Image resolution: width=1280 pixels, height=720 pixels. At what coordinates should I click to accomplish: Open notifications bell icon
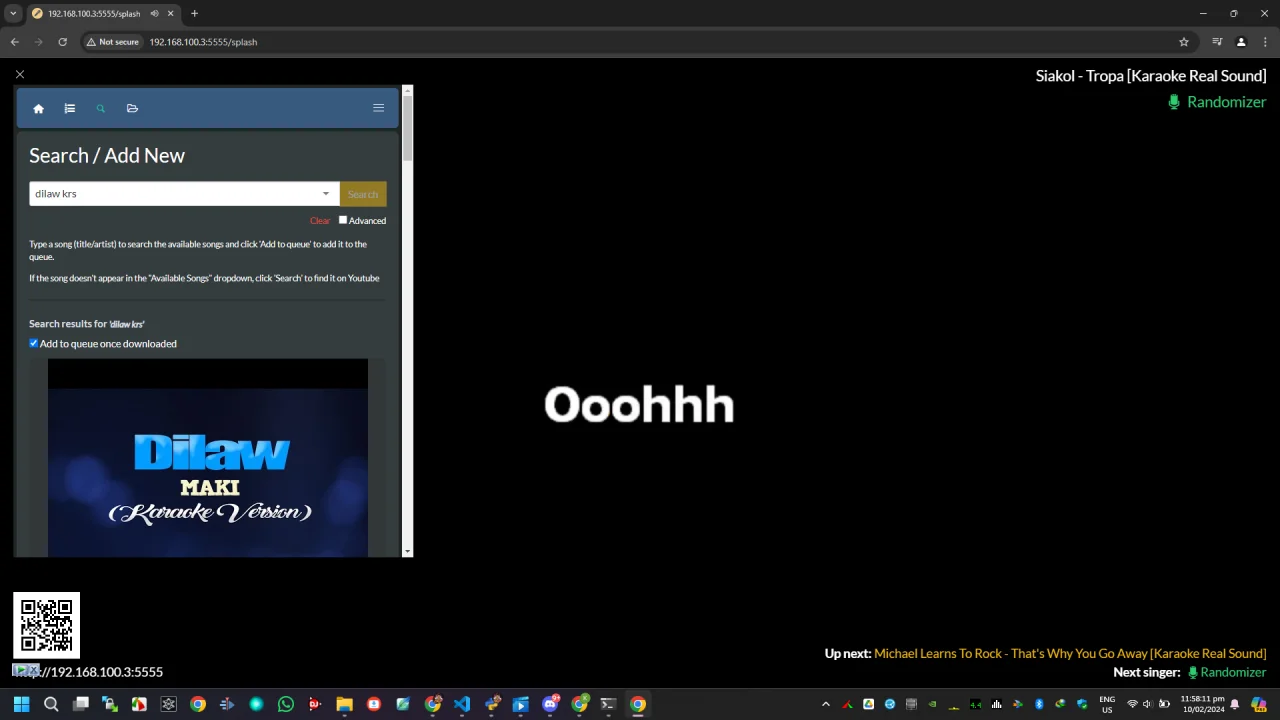point(1234,704)
